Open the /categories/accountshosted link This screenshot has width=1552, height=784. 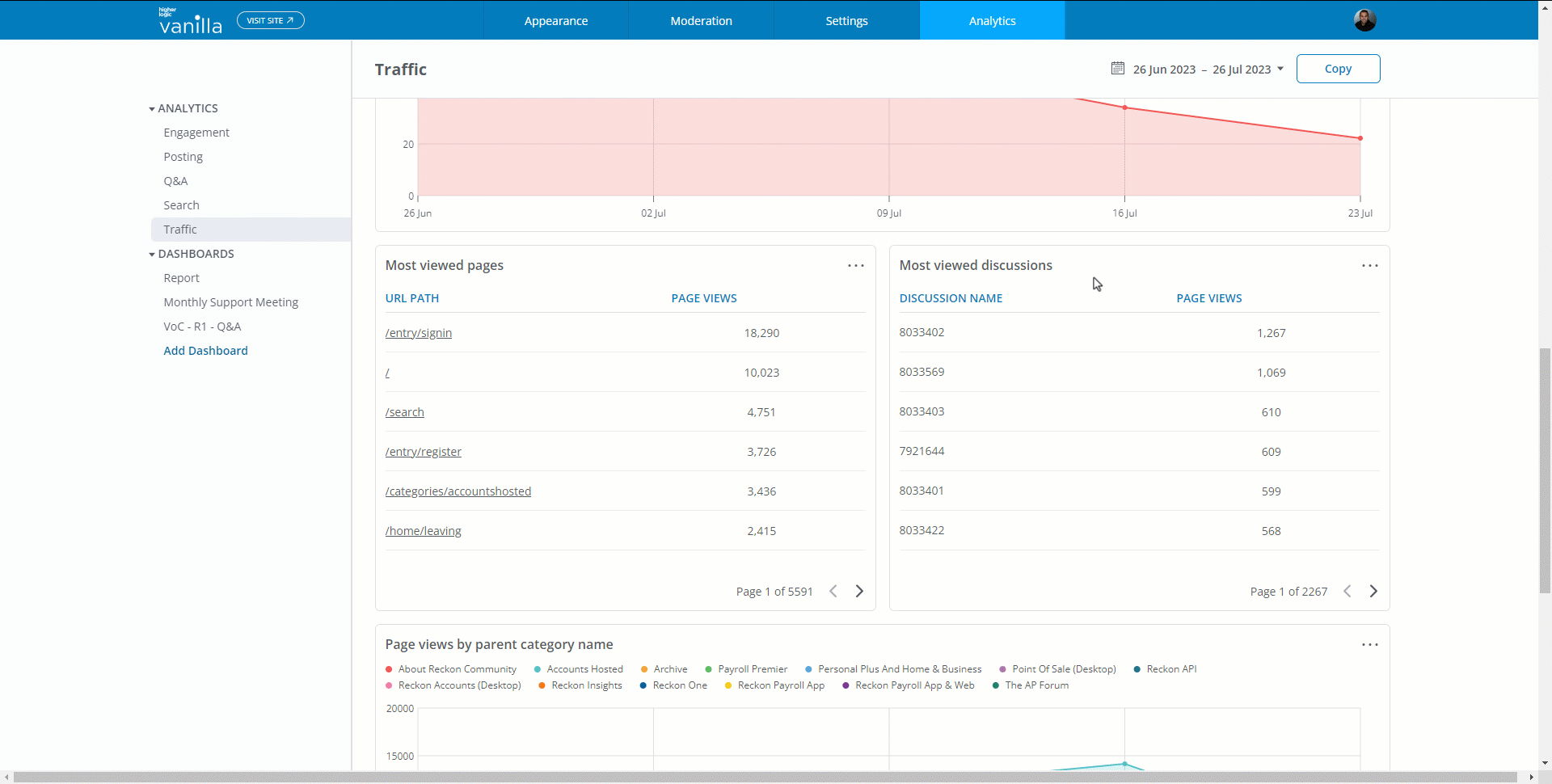458,491
